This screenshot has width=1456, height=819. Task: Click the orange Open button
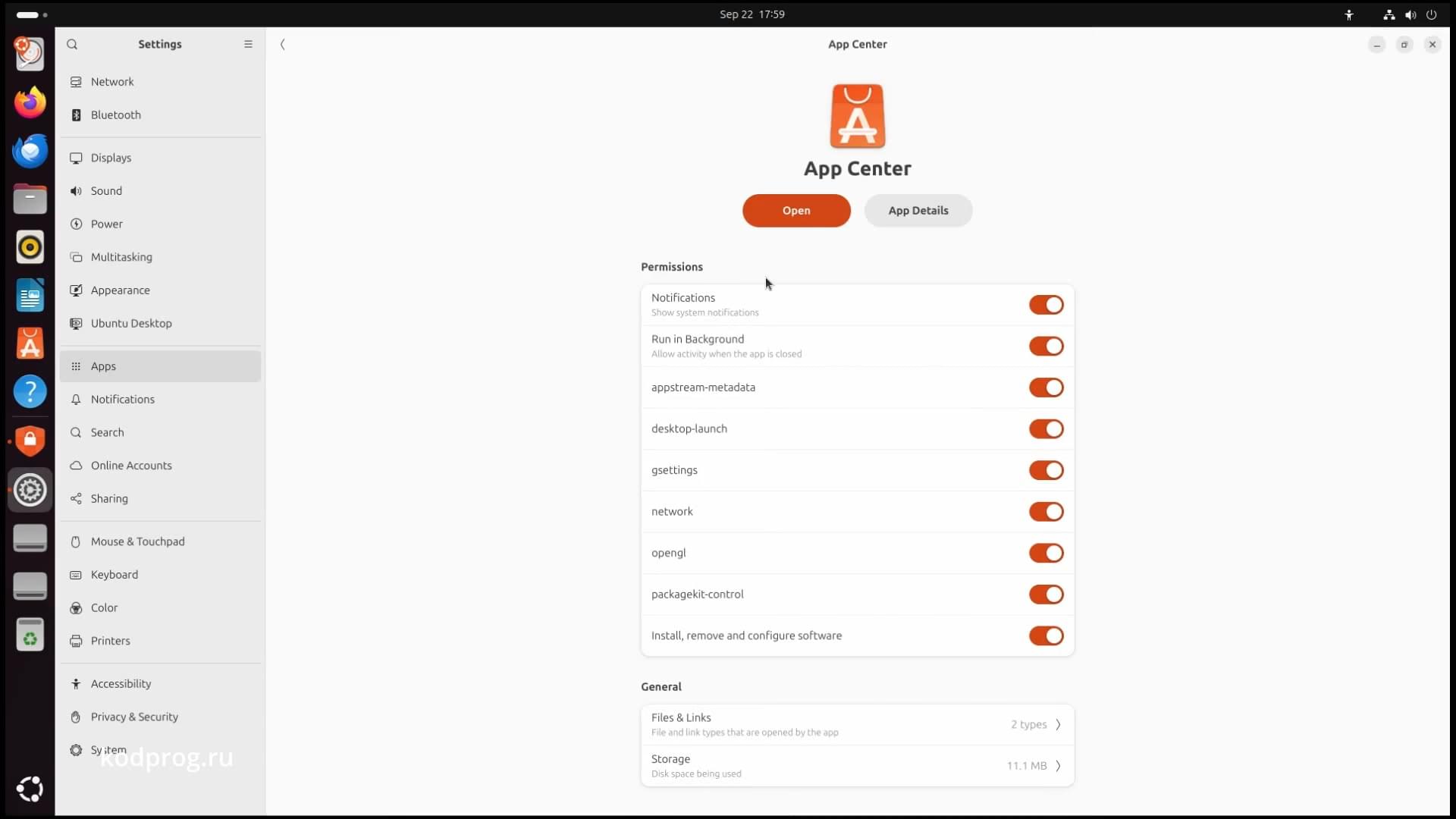click(796, 211)
